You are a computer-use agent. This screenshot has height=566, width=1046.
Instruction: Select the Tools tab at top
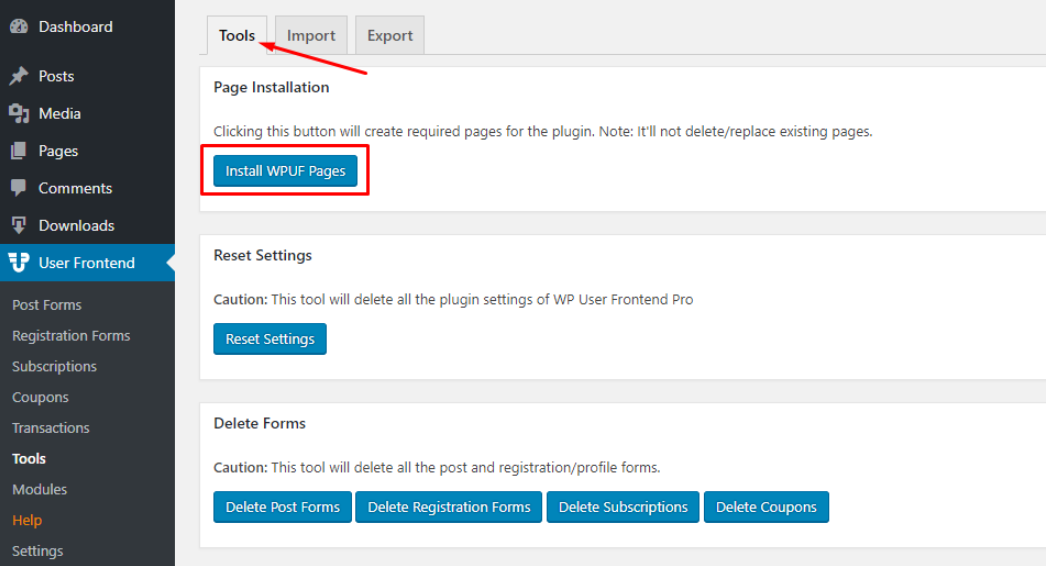[237, 35]
